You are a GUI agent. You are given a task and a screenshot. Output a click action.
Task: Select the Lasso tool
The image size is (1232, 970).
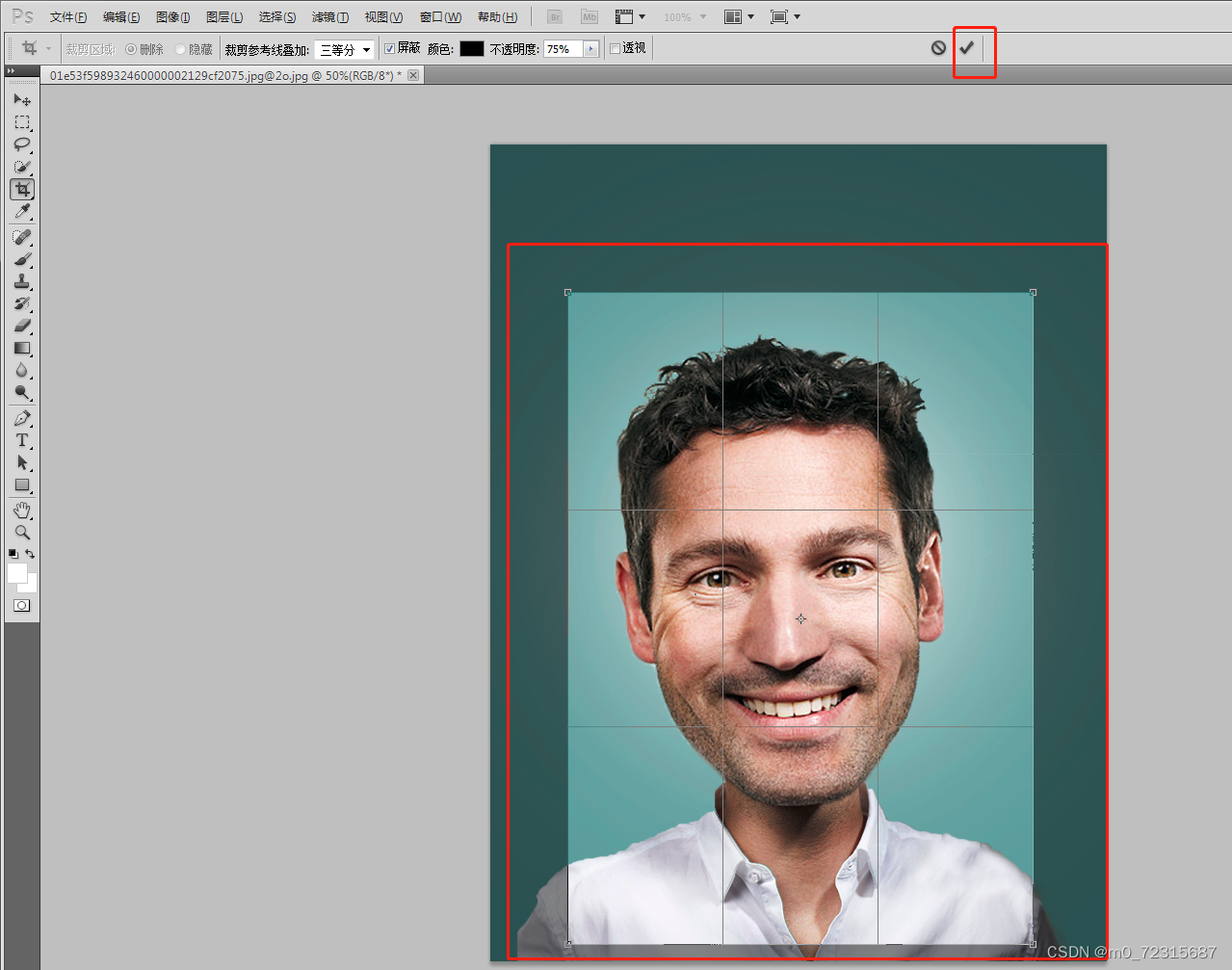pos(22,144)
